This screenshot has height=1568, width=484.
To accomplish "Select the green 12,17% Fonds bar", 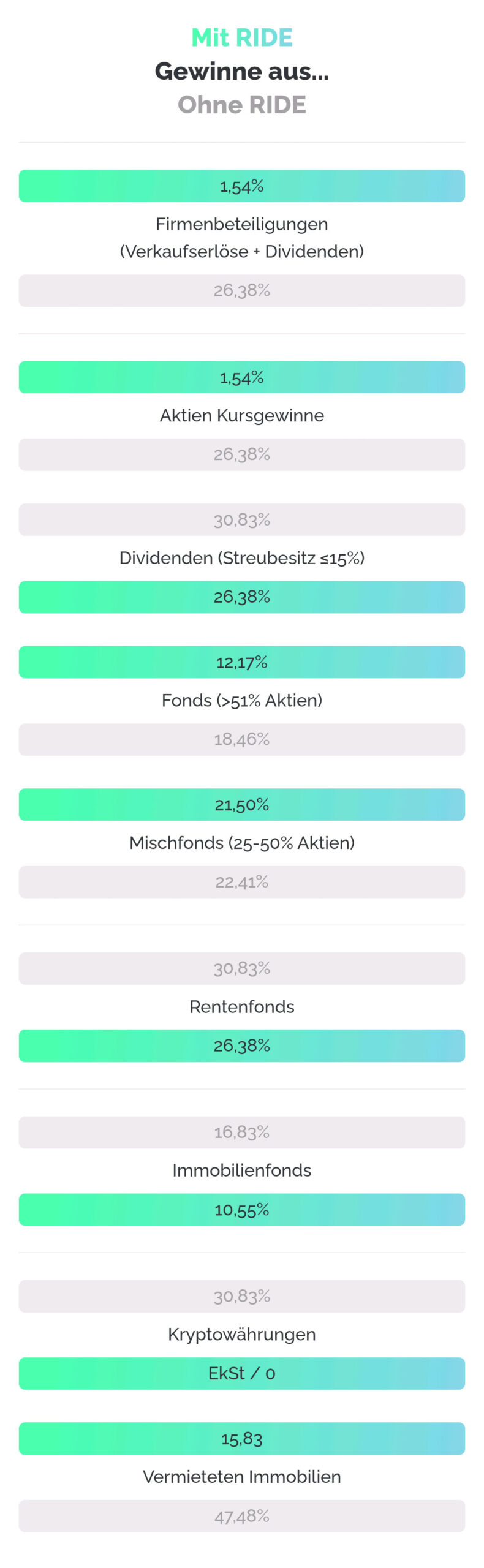I will pos(242,662).
